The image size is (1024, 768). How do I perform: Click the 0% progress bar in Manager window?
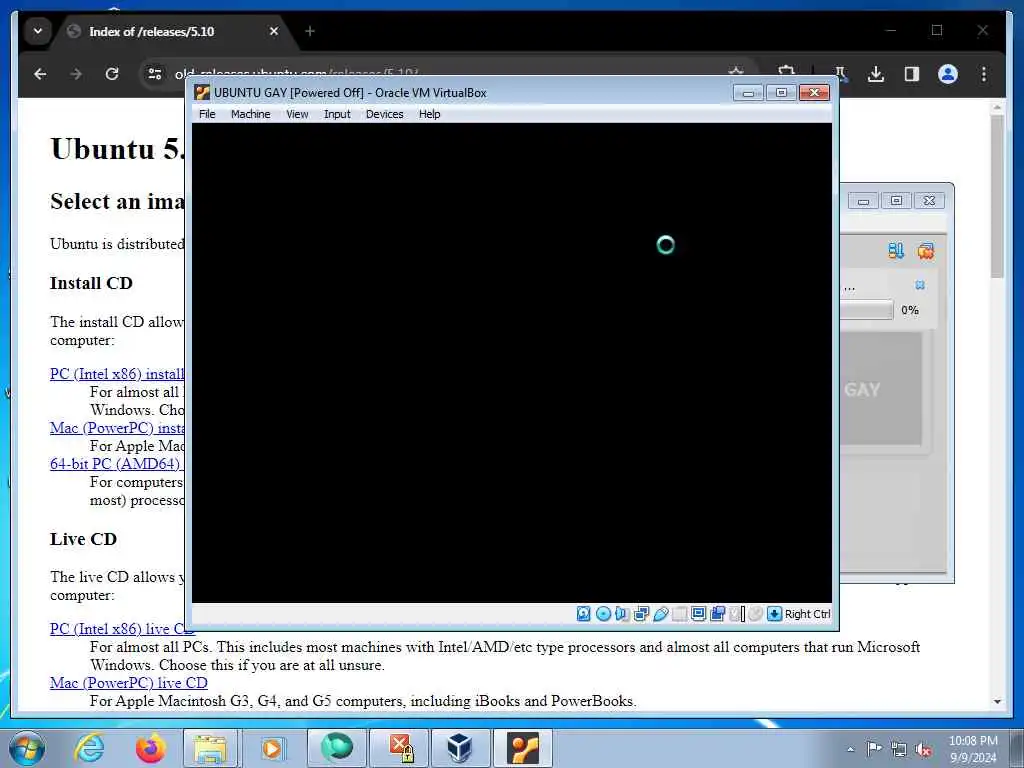(x=866, y=310)
